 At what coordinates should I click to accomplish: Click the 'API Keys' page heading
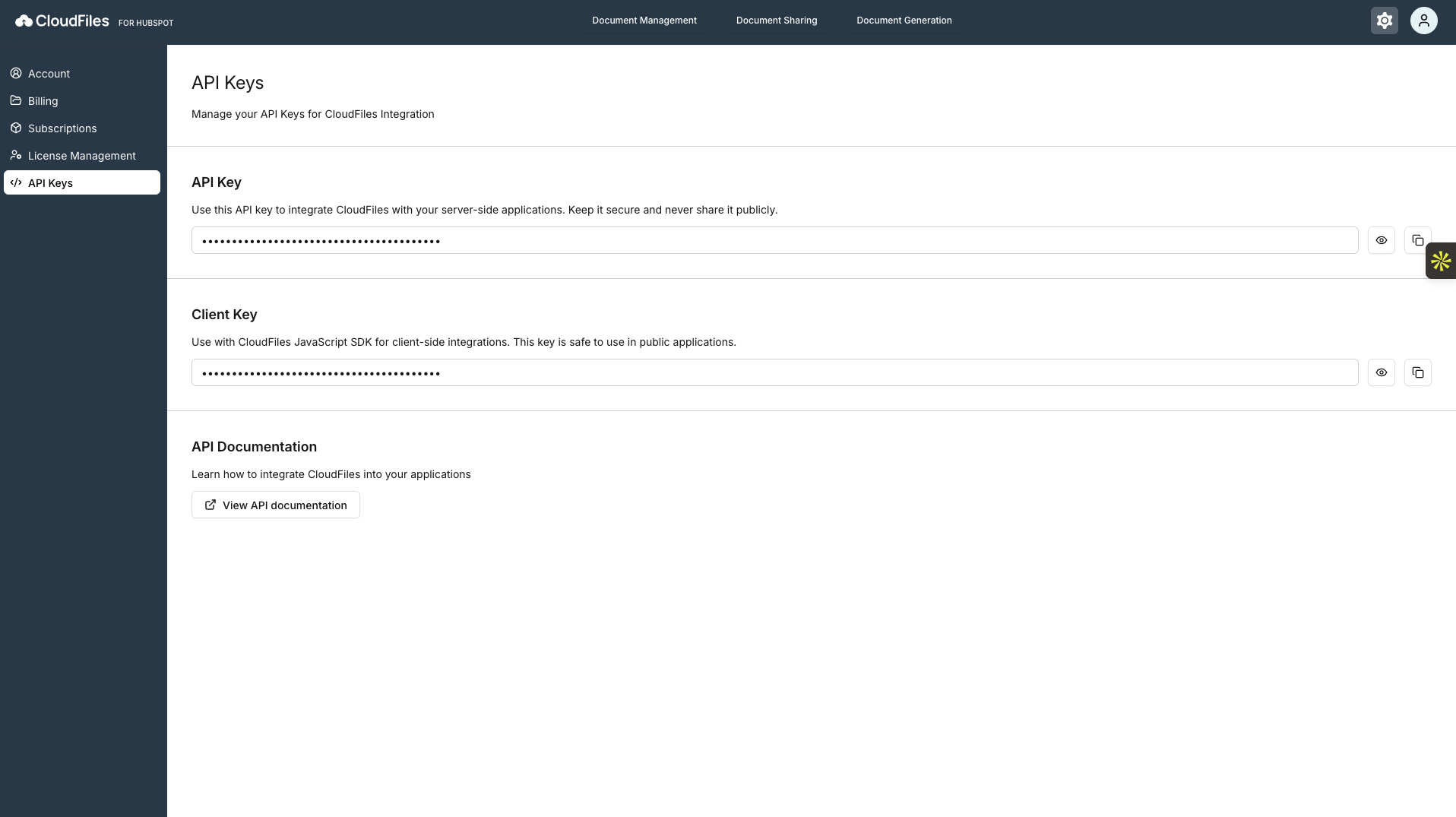click(x=227, y=83)
